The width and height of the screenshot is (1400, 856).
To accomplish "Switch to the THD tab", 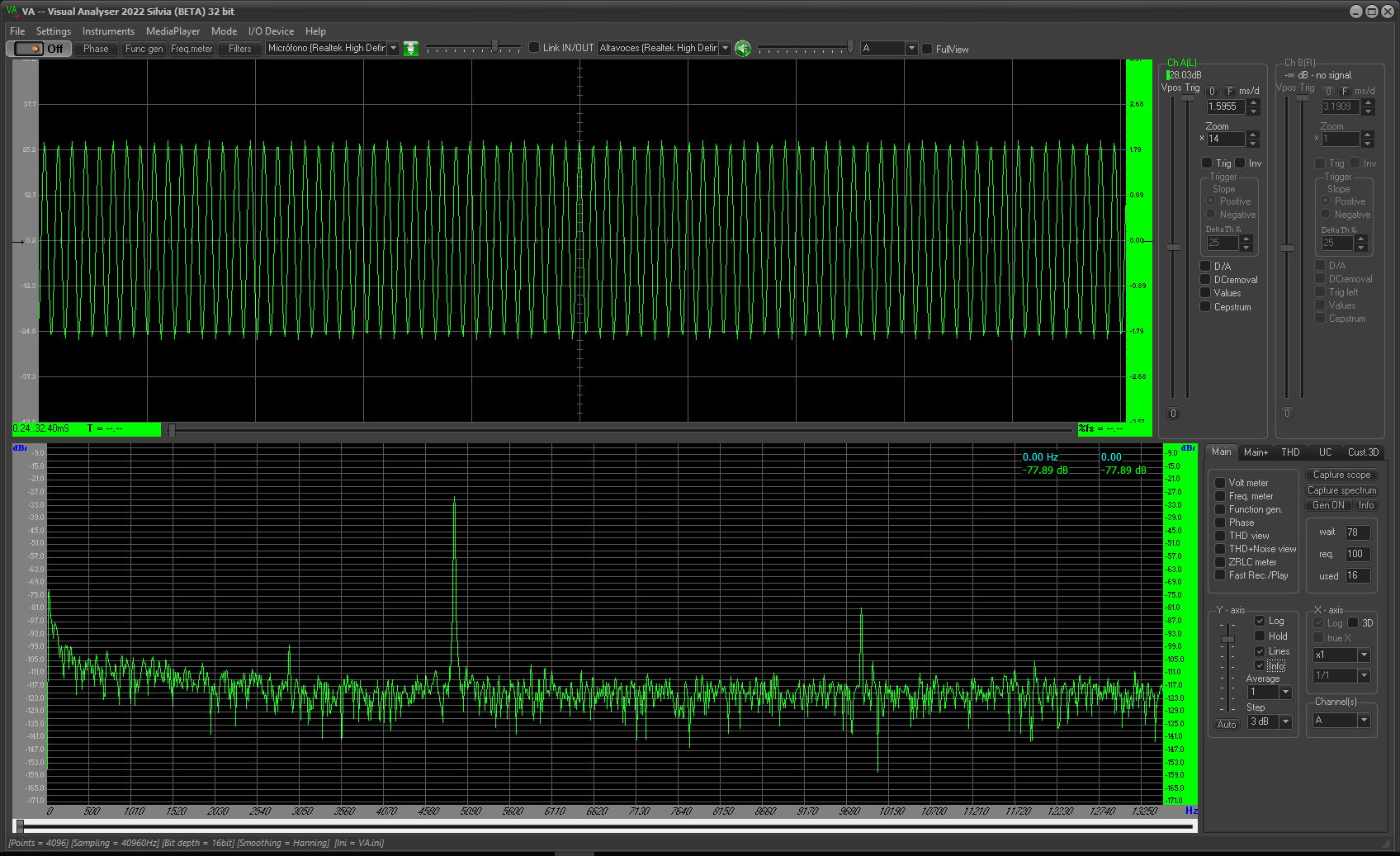I will click(x=1290, y=452).
